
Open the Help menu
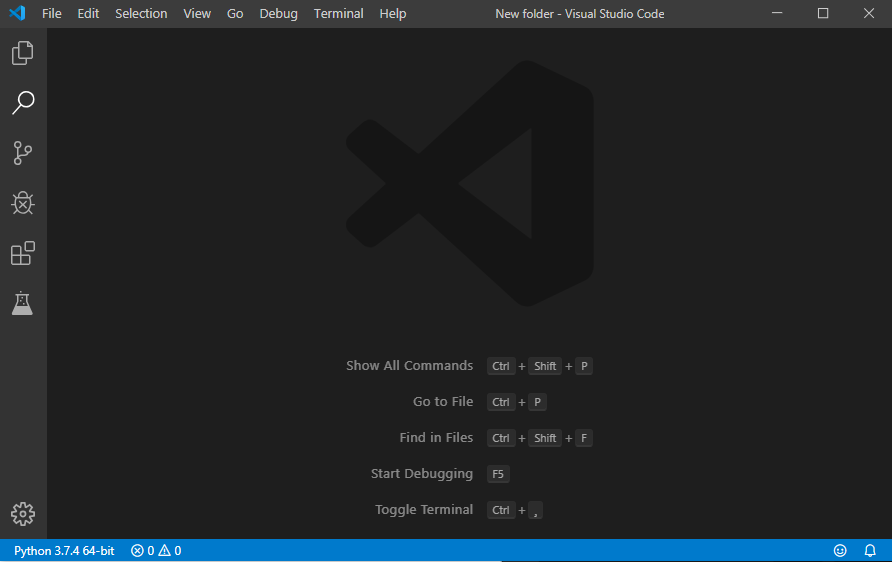393,14
